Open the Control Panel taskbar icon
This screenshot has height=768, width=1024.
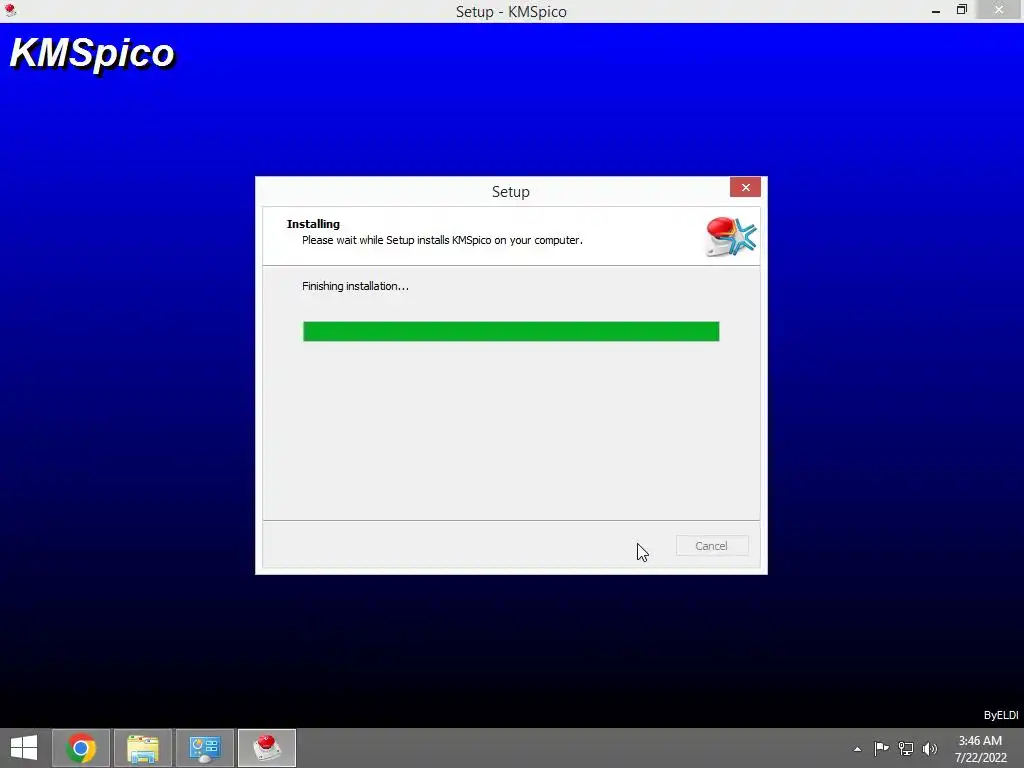pos(205,748)
